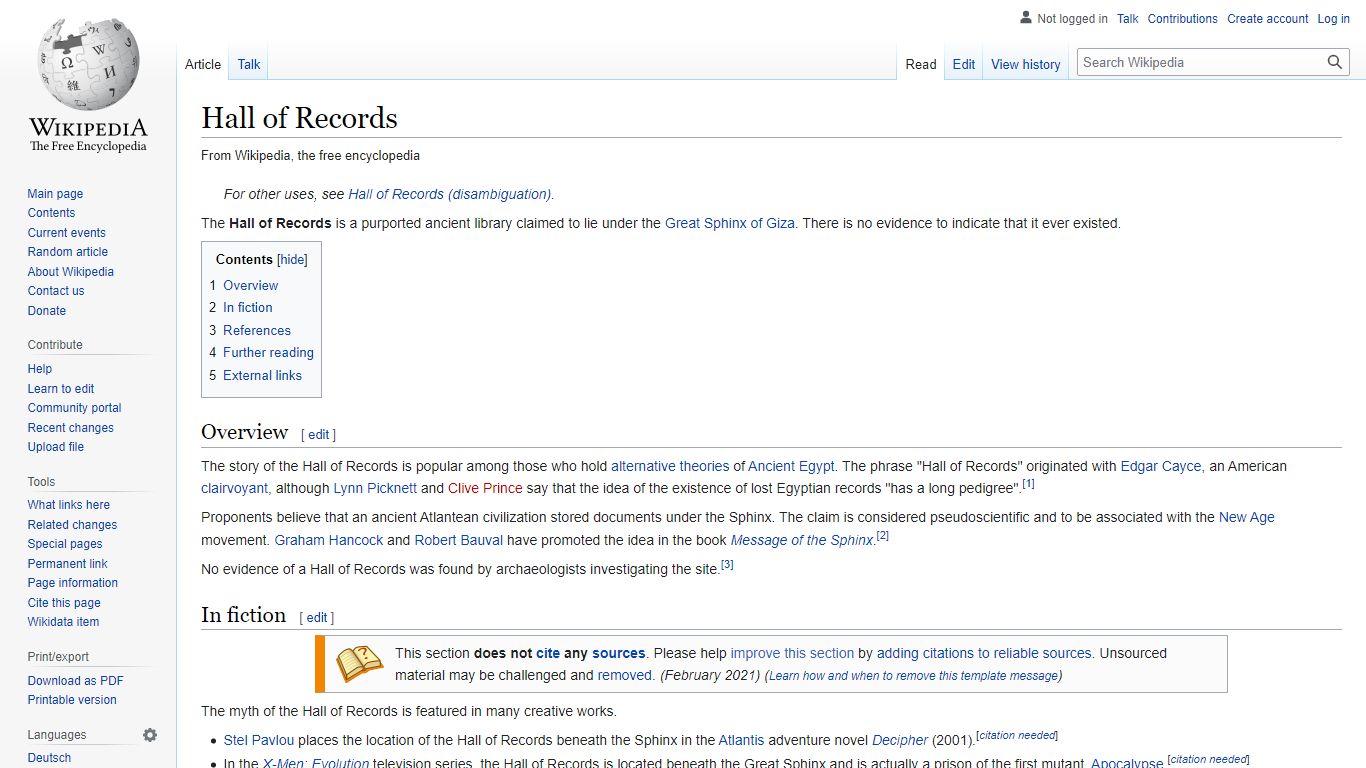
Task: Switch to Deutsch language
Action: pos(49,758)
